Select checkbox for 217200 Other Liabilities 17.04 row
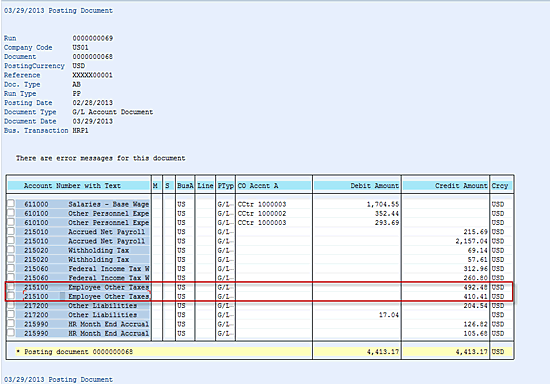The height and width of the screenshot is (384, 550). pyautogui.click(x=11, y=314)
